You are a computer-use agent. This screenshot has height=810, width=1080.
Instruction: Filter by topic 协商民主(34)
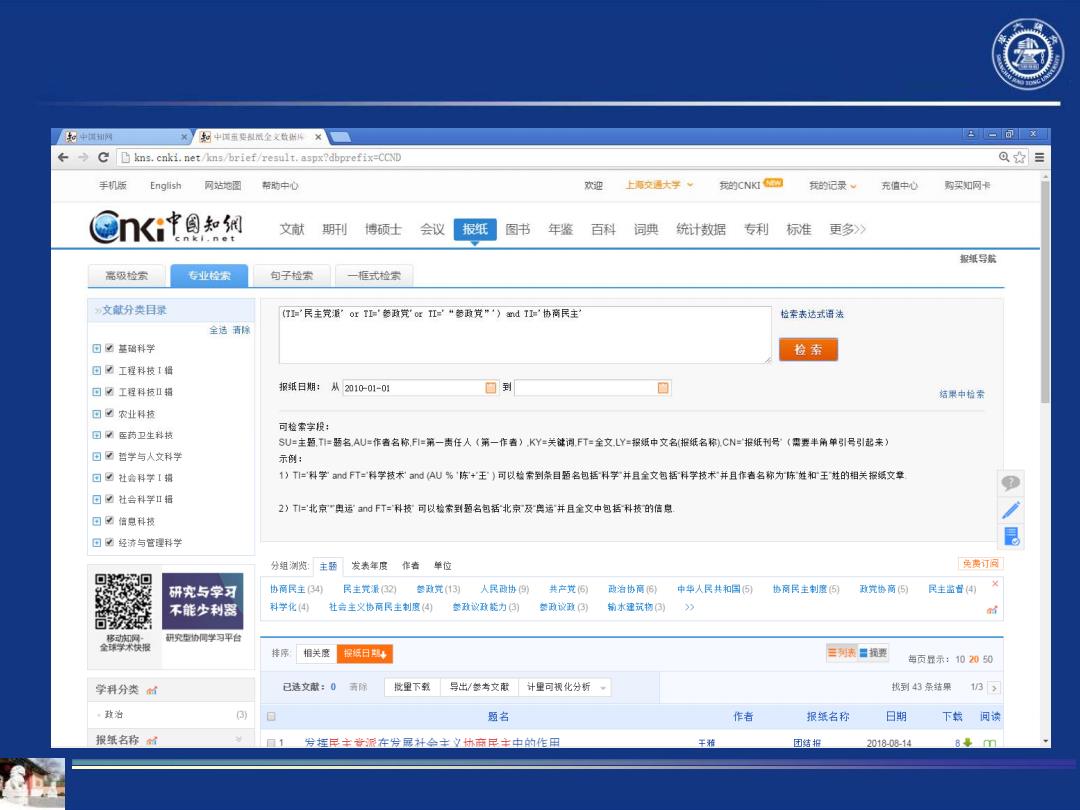click(x=296, y=589)
